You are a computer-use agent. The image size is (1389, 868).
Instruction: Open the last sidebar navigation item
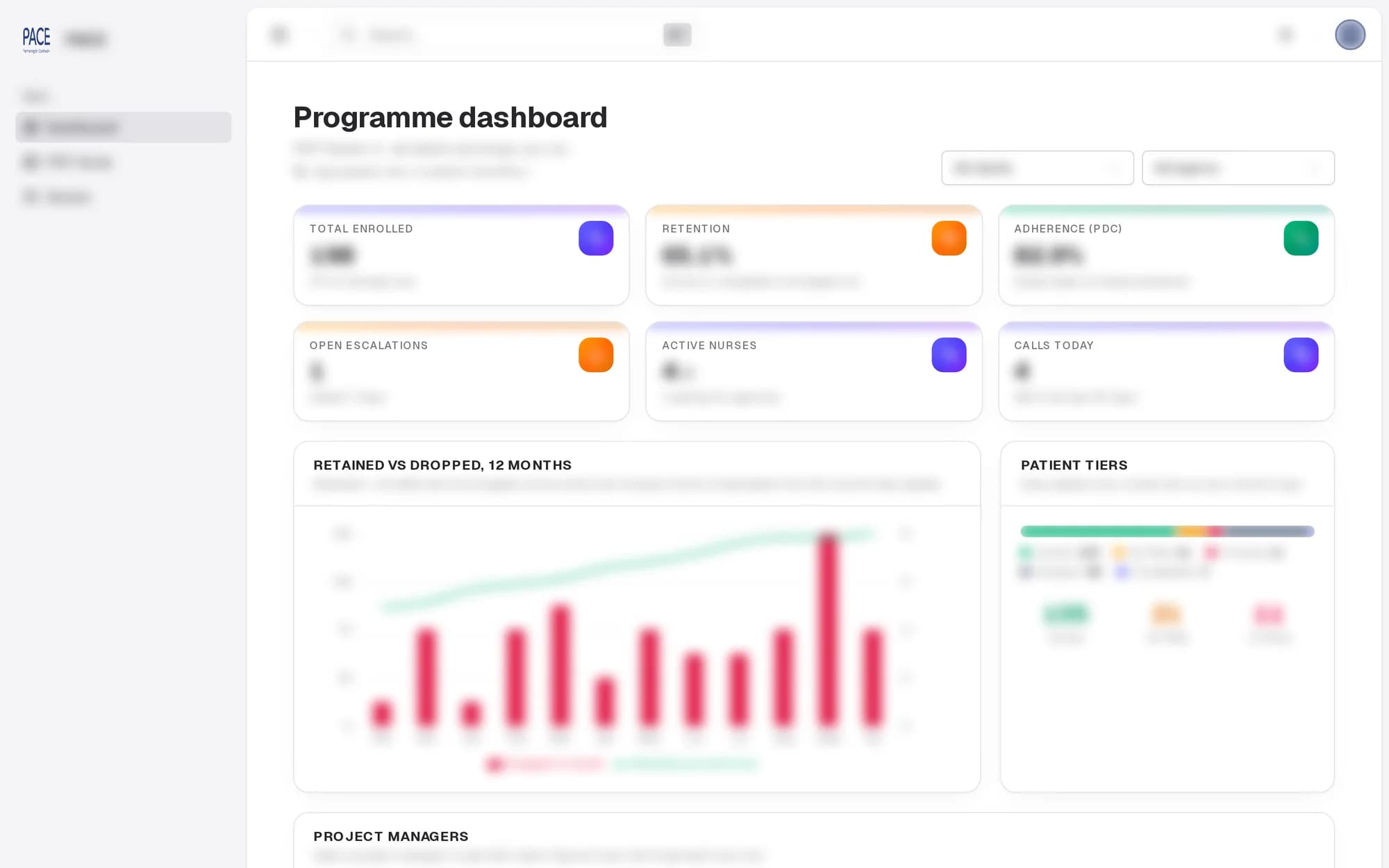pos(123,197)
